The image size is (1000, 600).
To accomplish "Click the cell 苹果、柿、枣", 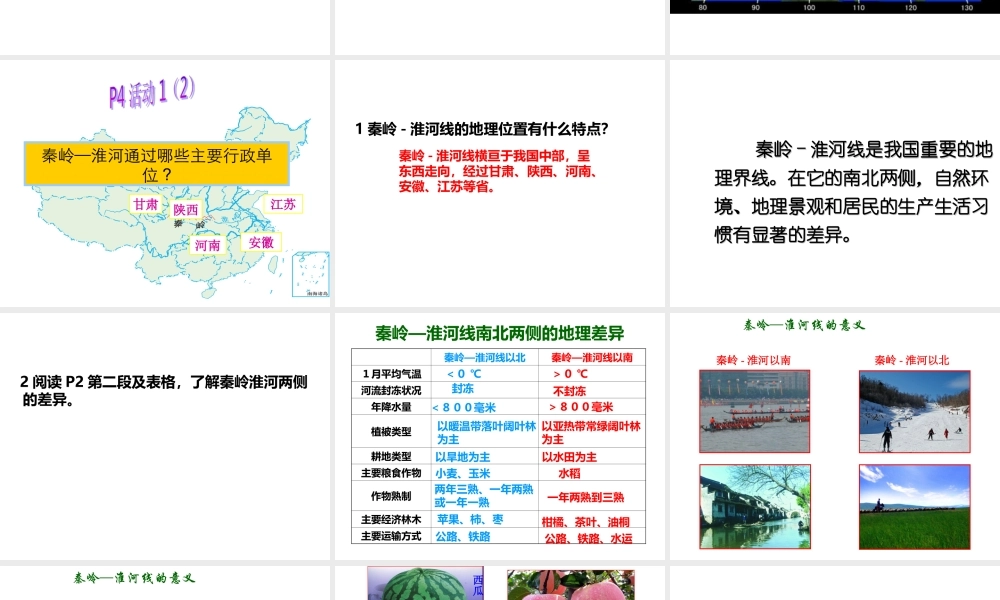I will [x=469, y=520].
